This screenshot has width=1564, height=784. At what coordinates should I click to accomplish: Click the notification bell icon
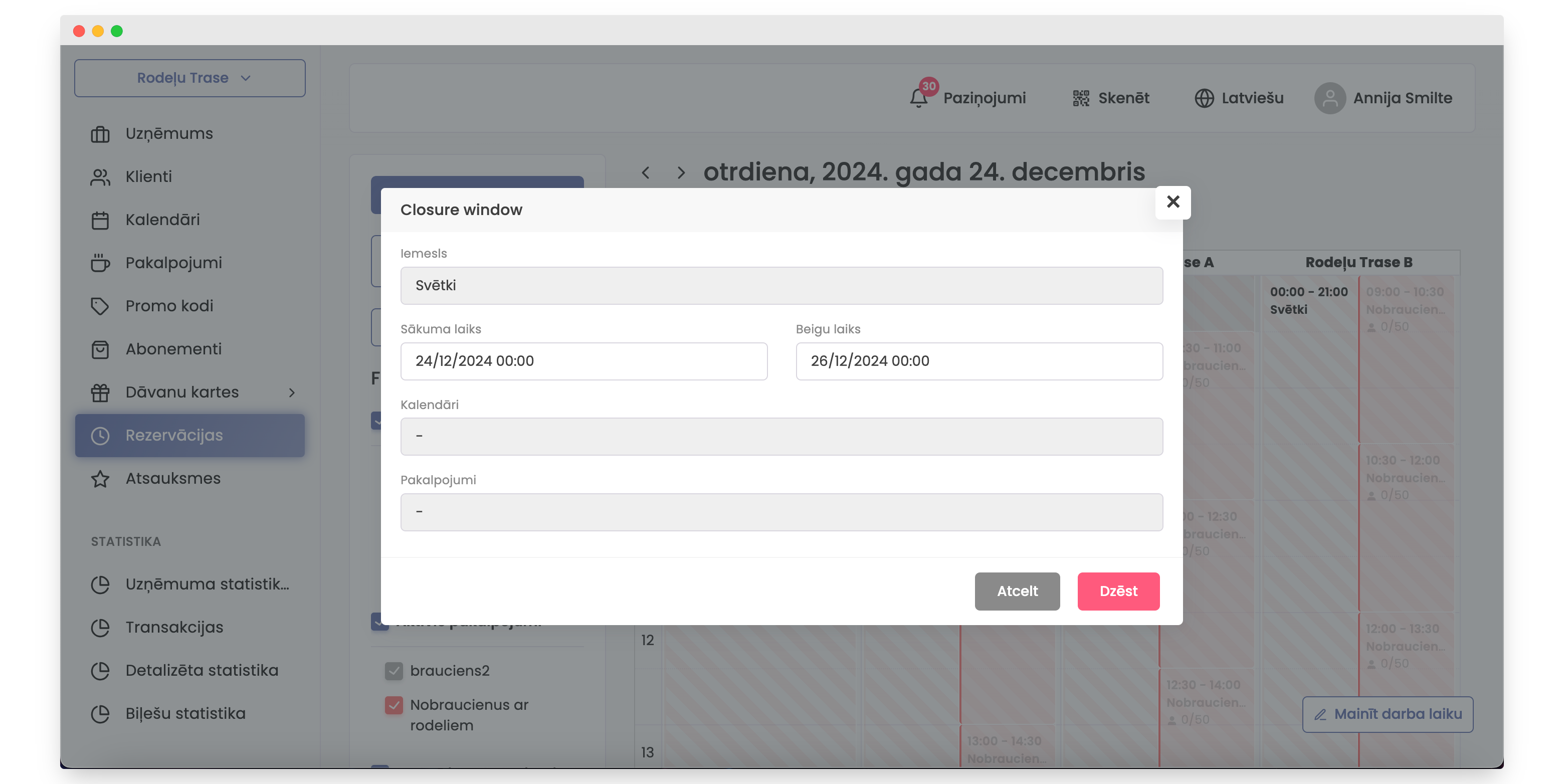918,98
